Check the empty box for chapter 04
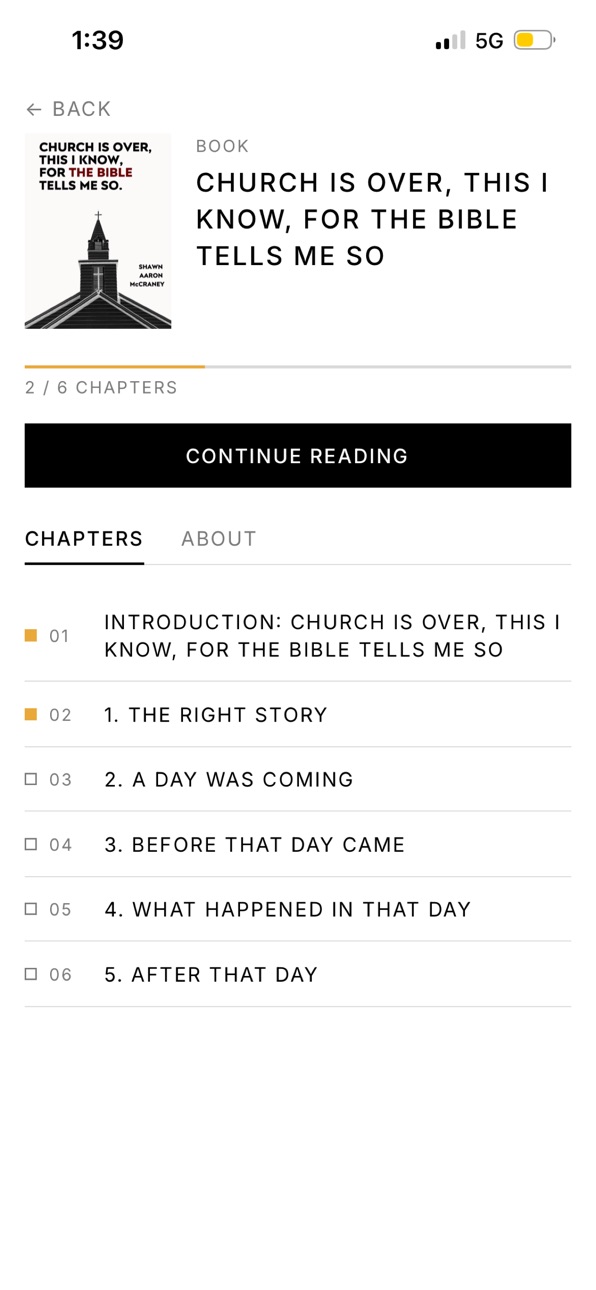This screenshot has height=1290, width=596. pyautogui.click(x=31, y=844)
